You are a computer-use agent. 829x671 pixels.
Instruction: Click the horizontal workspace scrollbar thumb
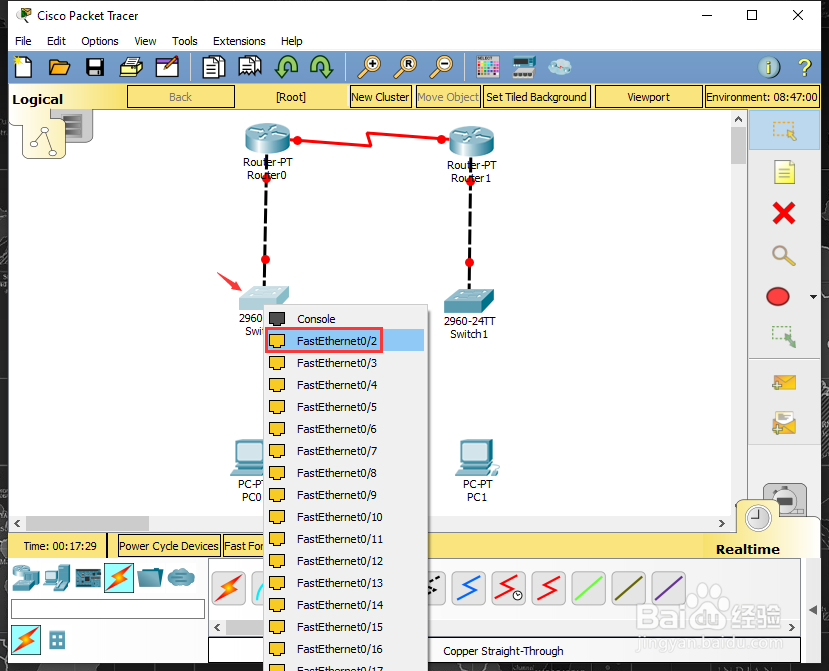pos(87,523)
